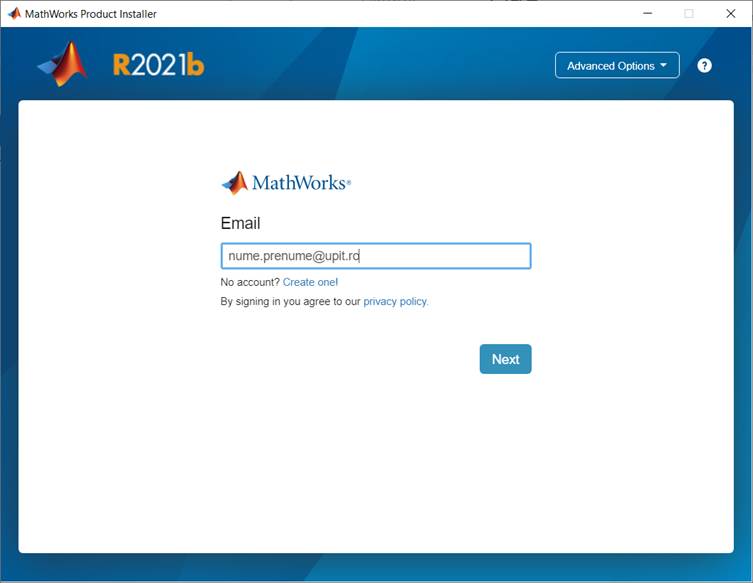Click the title bar MathWorks installer icon
The image size is (753, 583).
[x=14, y=13]
